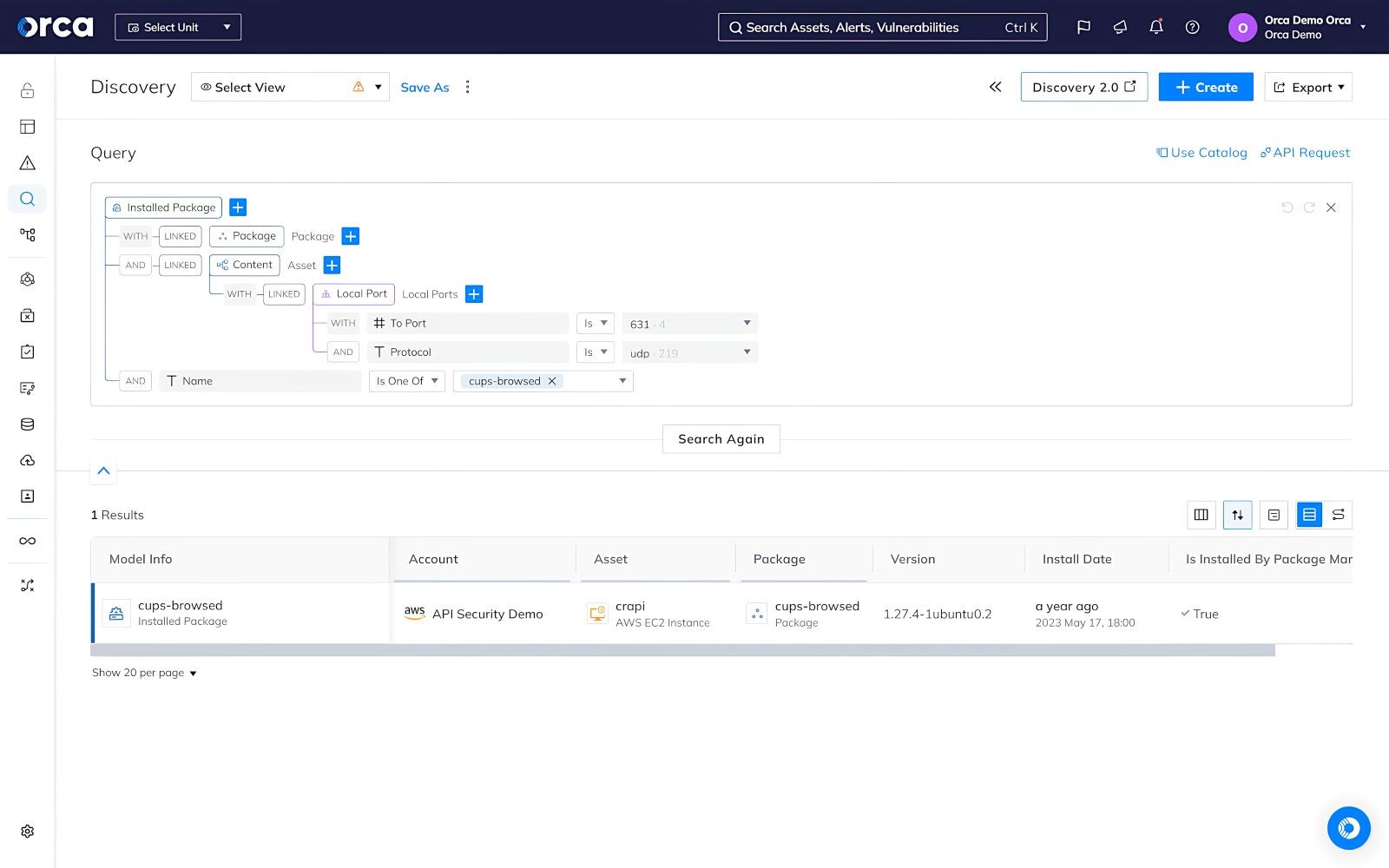This screenshot has height=868, width=1389.
Task: Add condition next to Package label
Action: point(351,236)
